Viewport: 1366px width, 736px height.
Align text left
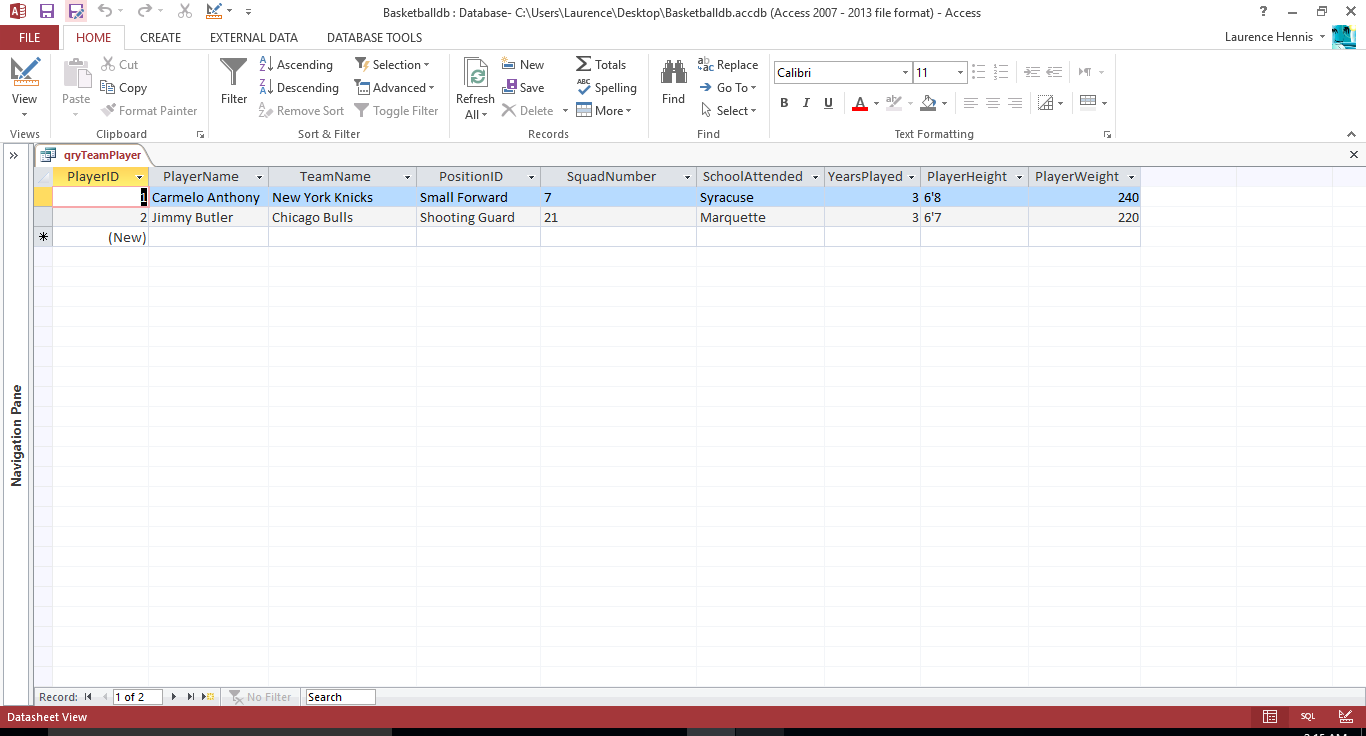point(970,103)
